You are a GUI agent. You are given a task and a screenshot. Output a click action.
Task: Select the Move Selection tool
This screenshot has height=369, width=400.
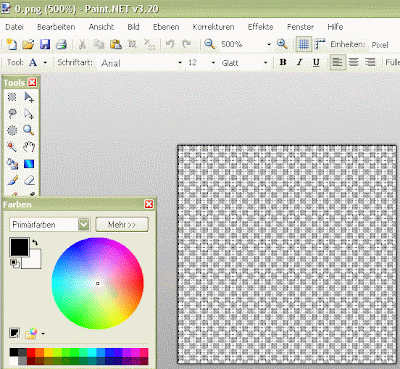tap(29, 114)
